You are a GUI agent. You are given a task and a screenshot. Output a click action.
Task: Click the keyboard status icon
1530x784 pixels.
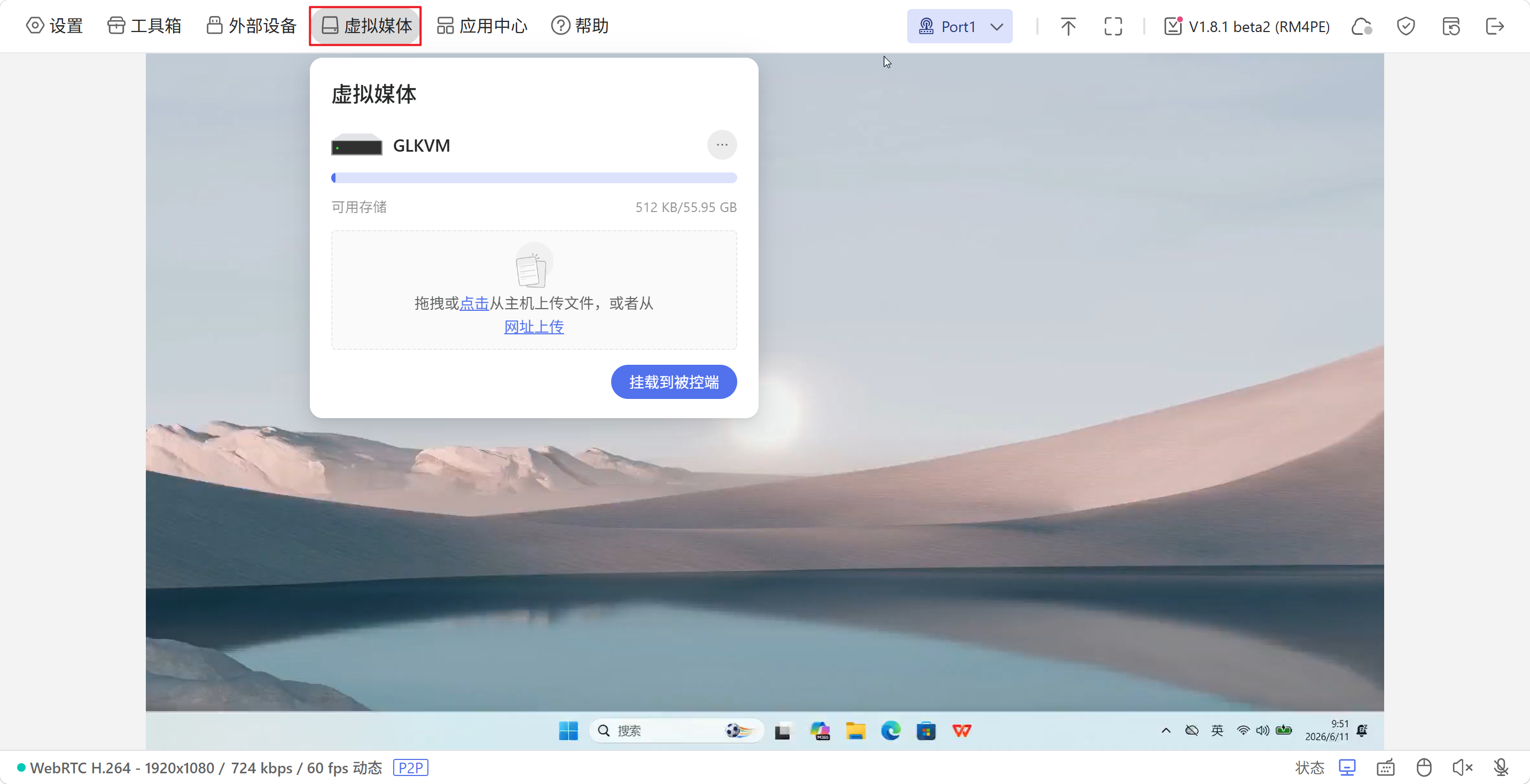[1386, 767]
